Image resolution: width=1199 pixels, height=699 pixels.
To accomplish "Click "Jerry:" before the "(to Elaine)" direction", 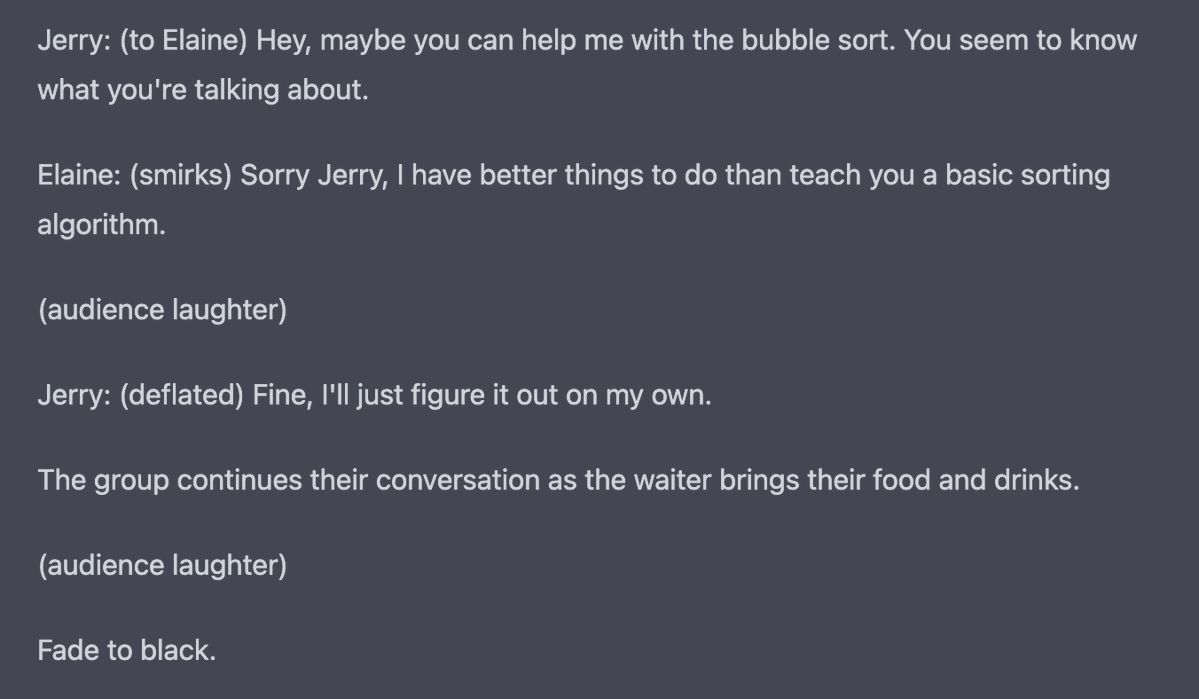I will tap(73, 41).
